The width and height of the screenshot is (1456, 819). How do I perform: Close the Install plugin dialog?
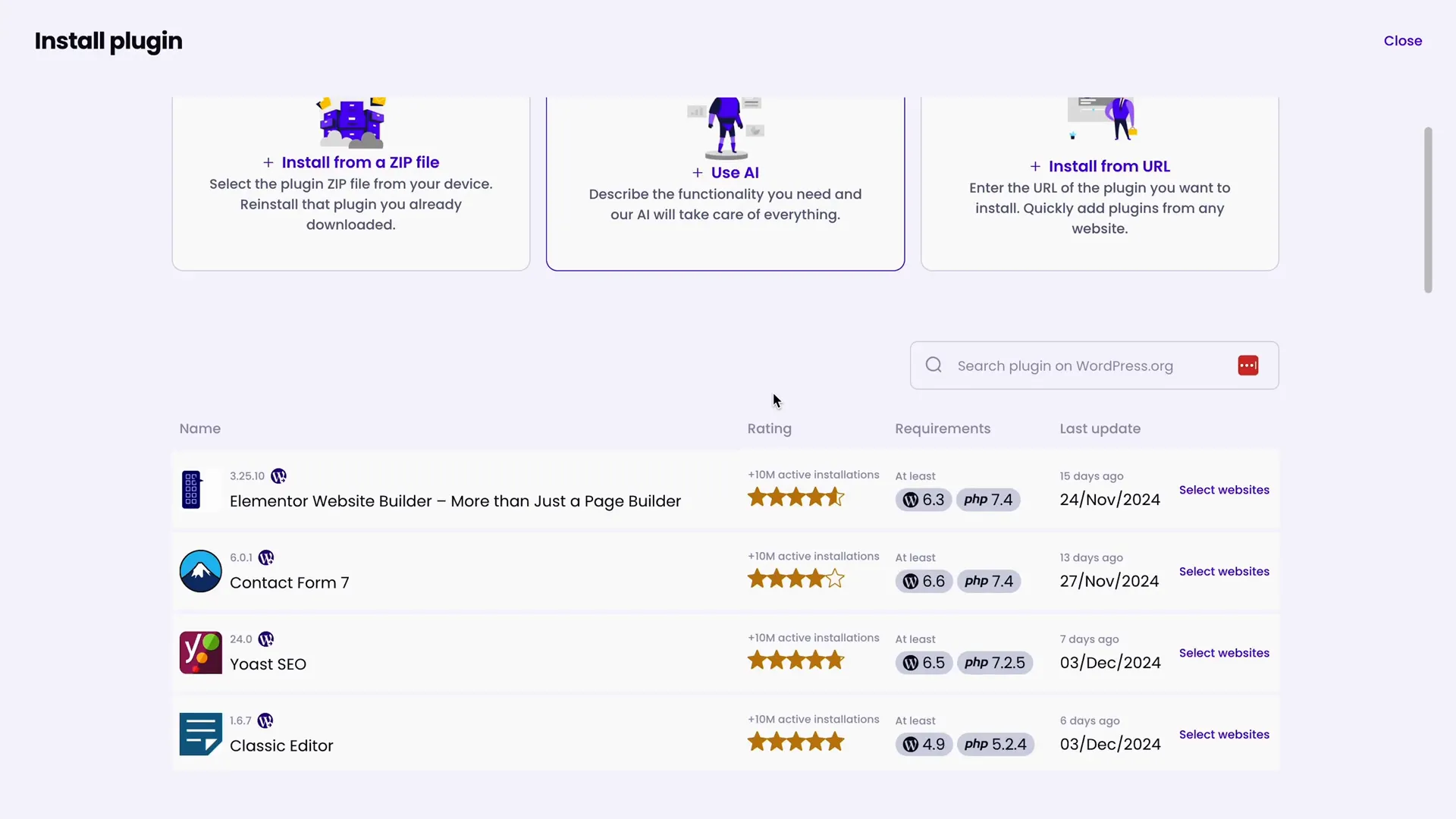pyautogui.click(x=1403, y=41)
